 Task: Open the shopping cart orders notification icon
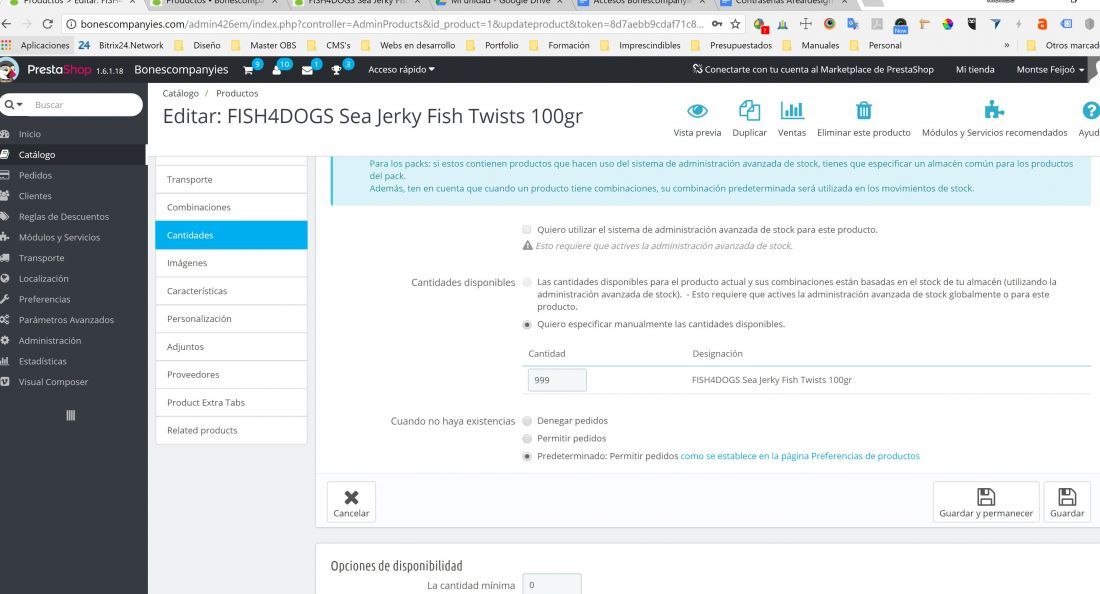(x=248, y=69)
